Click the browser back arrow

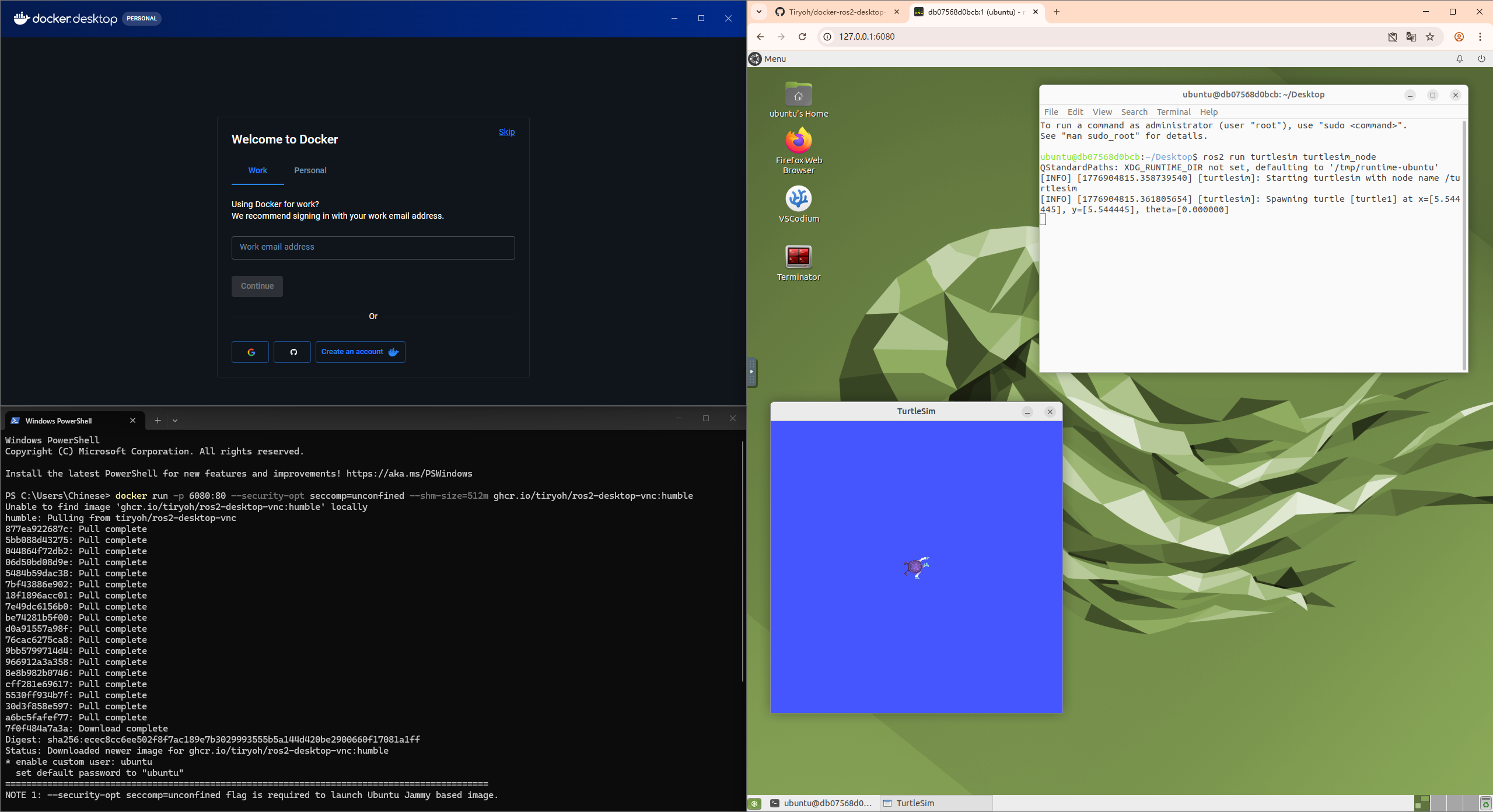point(760,37)
